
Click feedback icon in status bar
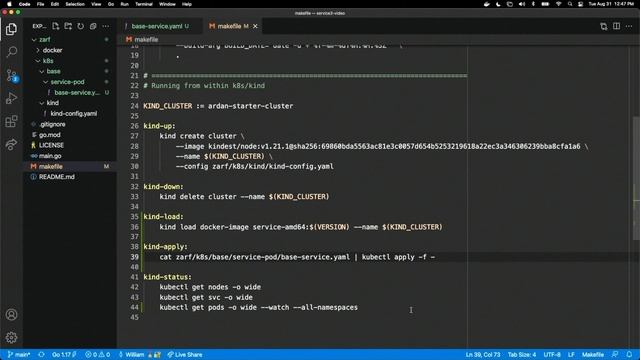pos(615,355)
